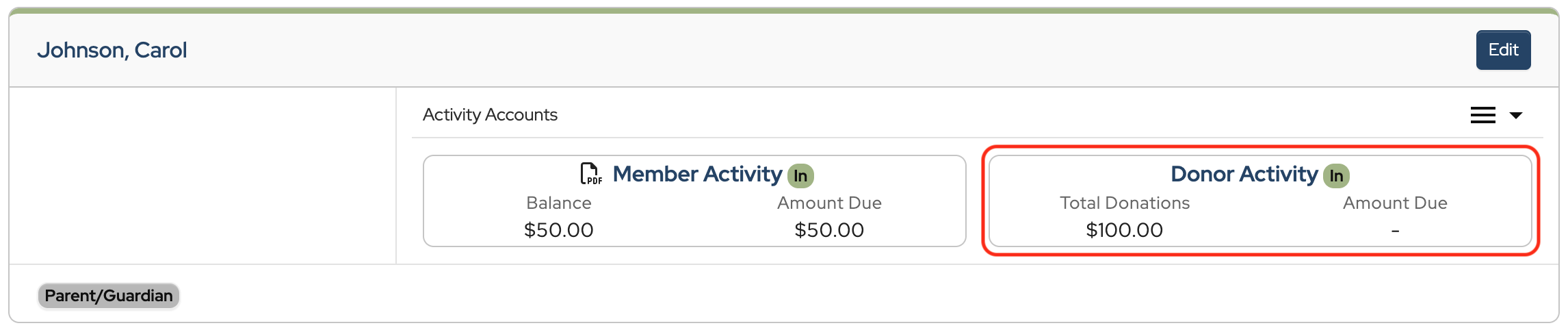Click the Edit button
Screen dimensions: 1568x330
tap(1502, 50)
